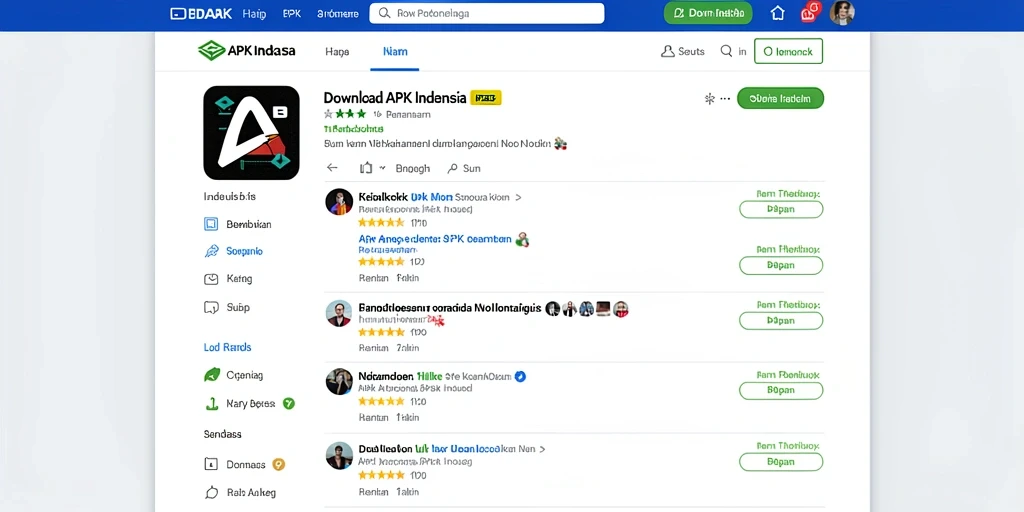Click the yellow badge next to title
This screenshot has width=1024, height=512.
(x=485, y=98)
